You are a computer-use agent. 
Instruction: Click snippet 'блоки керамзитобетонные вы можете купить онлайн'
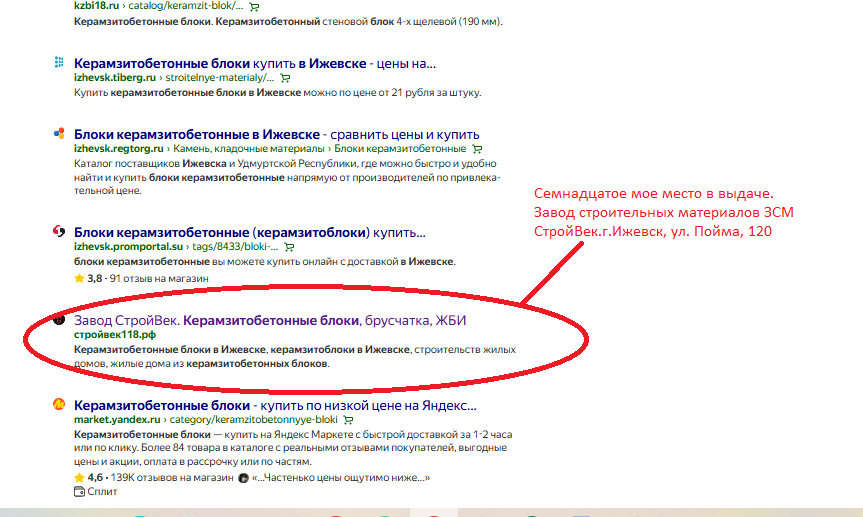pos(265,262)
